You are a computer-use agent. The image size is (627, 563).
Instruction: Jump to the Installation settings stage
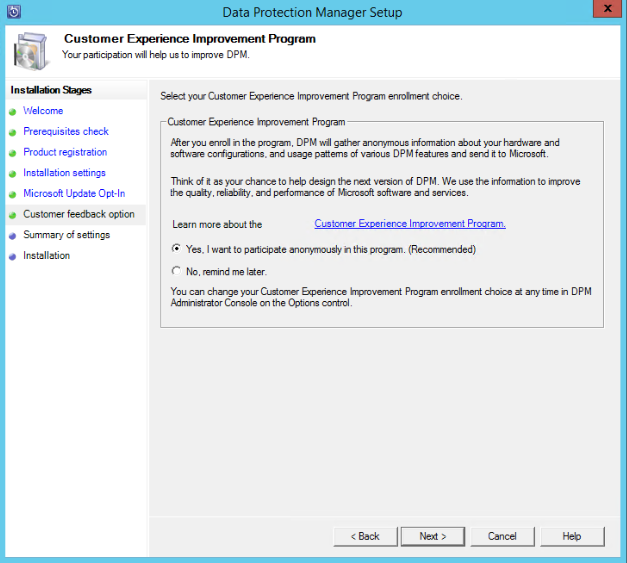point(64,173)
